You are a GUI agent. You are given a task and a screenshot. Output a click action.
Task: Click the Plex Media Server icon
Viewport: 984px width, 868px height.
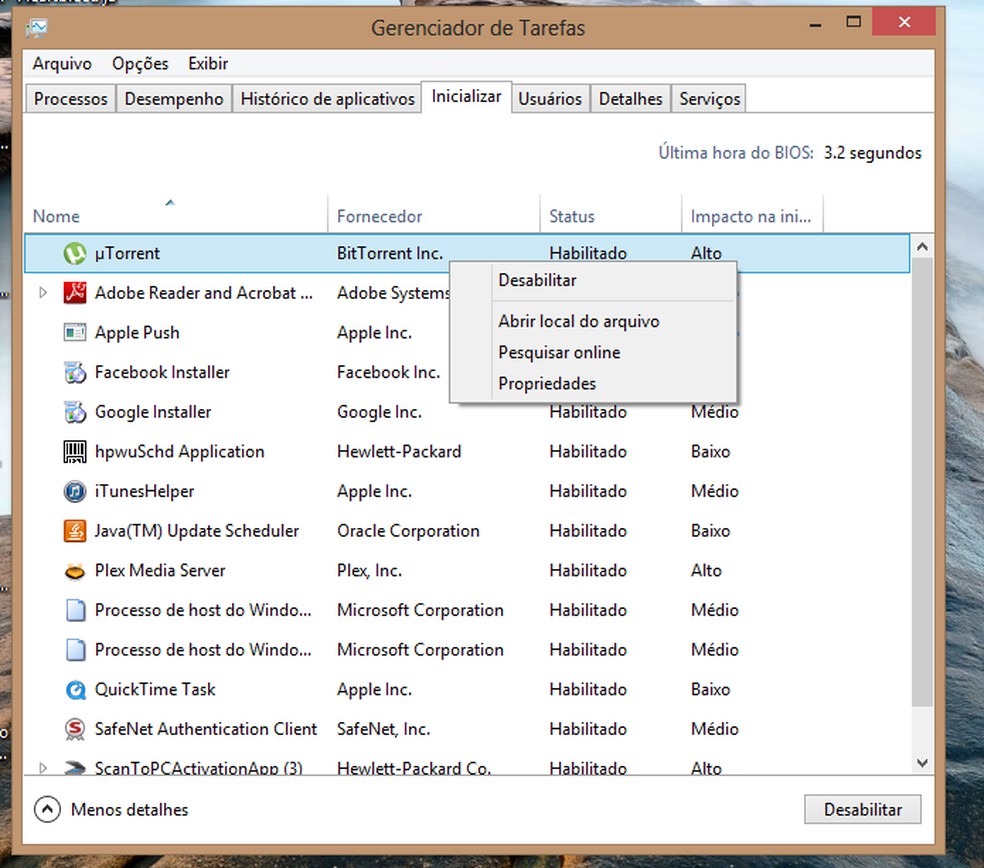(75, 571)
